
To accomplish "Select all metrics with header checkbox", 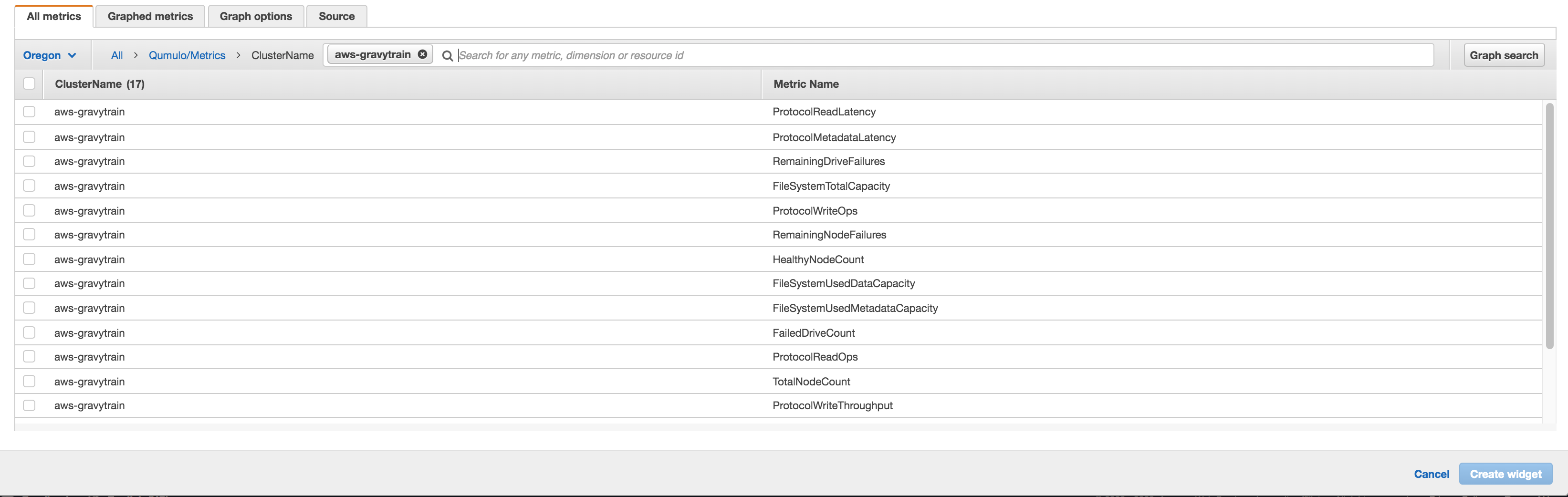I will 29,83.
